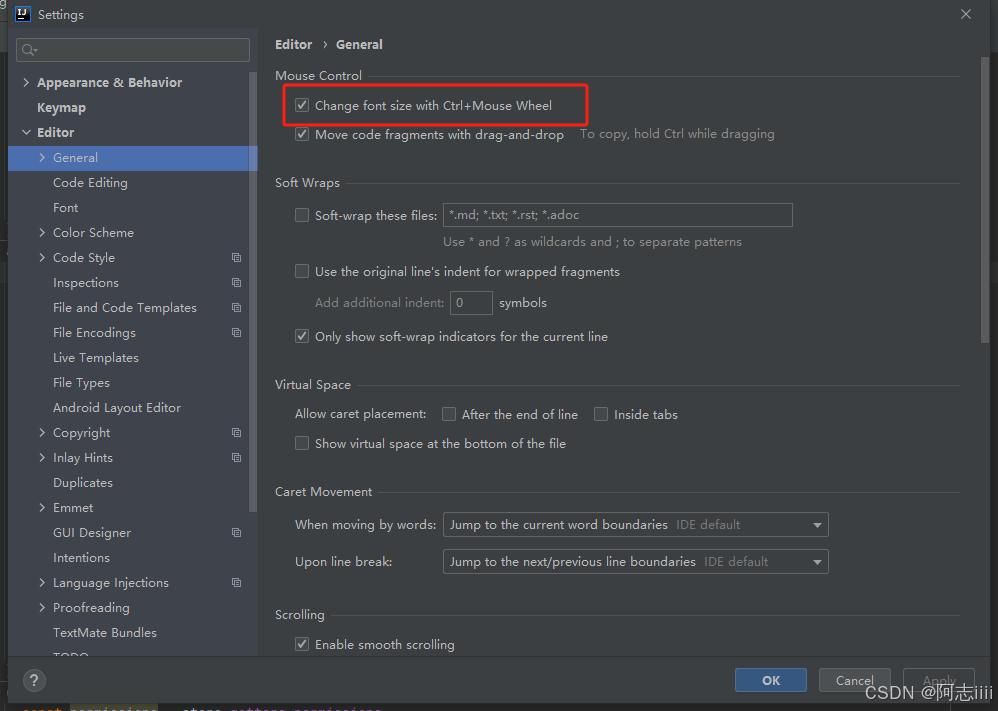
Task: Open Intentions settings page
Action: [81, 558]
